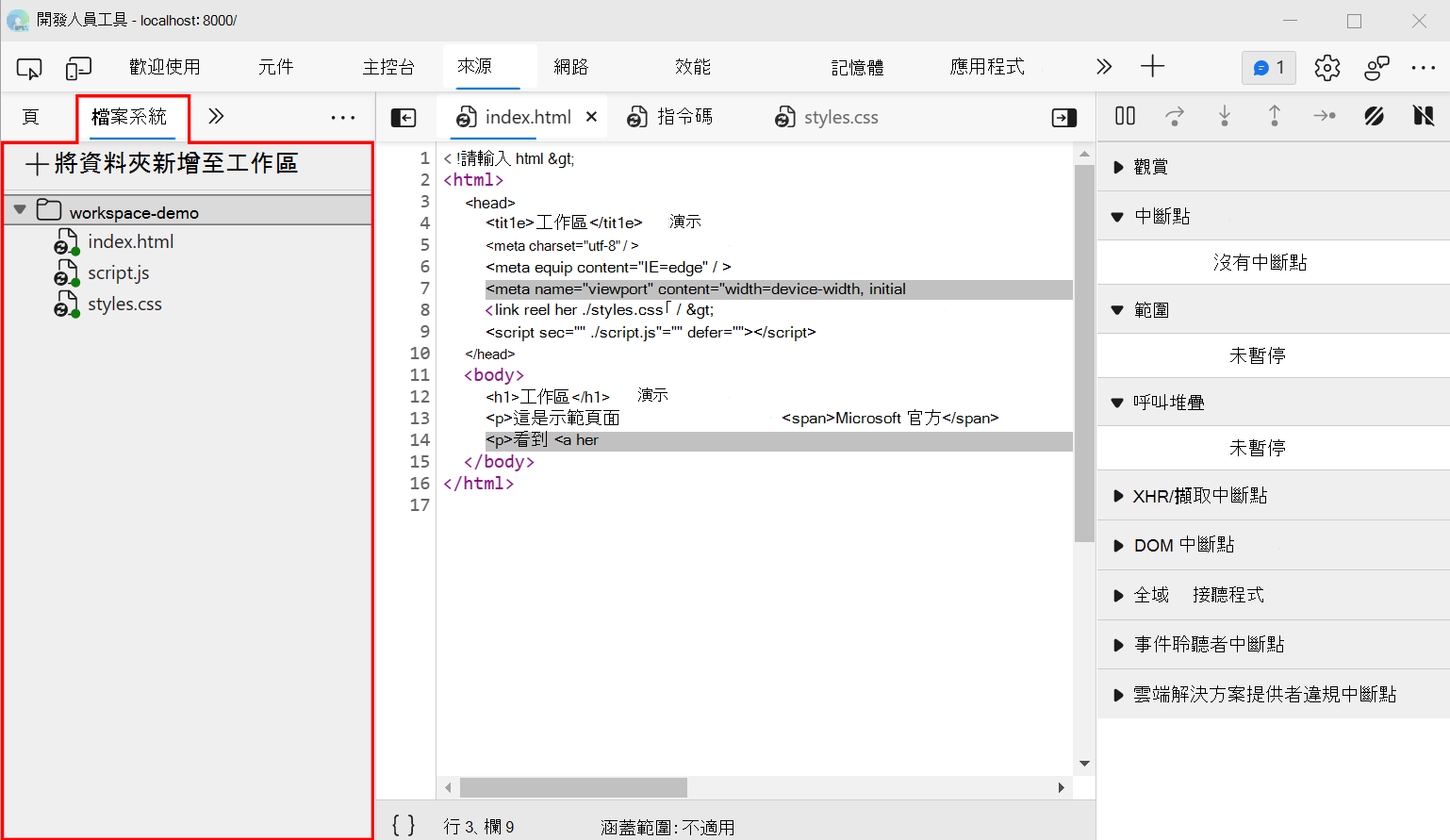Step out of current function
The height and width of the screenshot is (840, 1450).
click(1275, 116)
